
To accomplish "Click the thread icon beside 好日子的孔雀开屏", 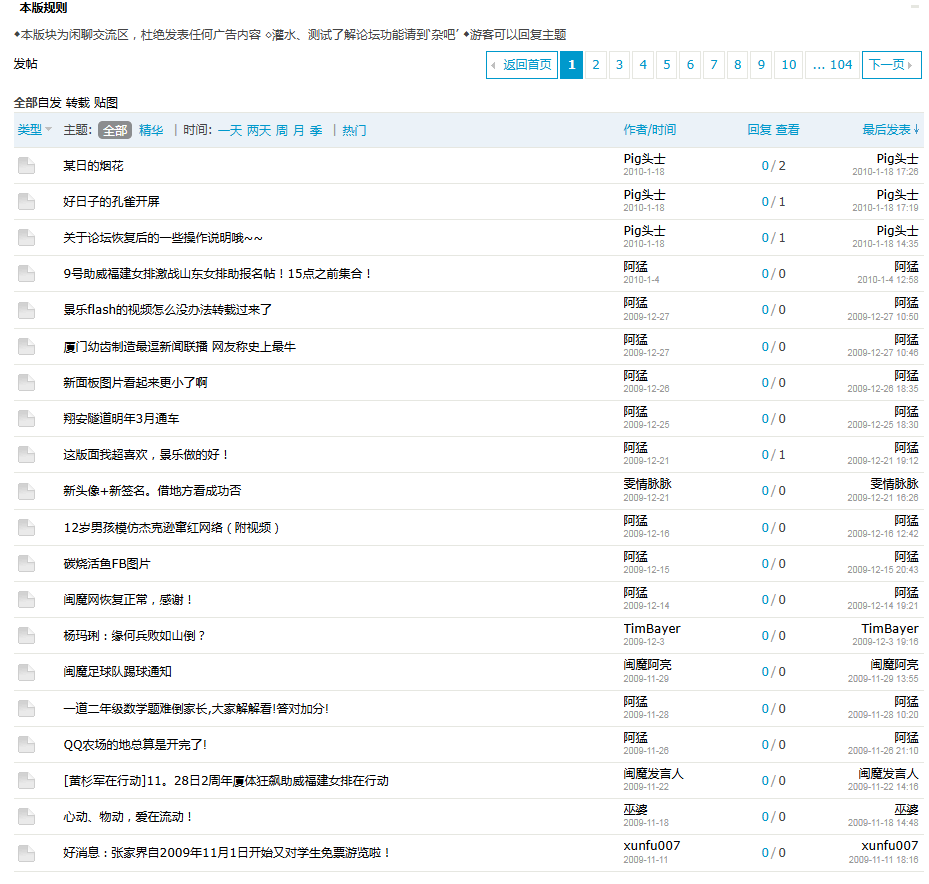I will (26, 201).
